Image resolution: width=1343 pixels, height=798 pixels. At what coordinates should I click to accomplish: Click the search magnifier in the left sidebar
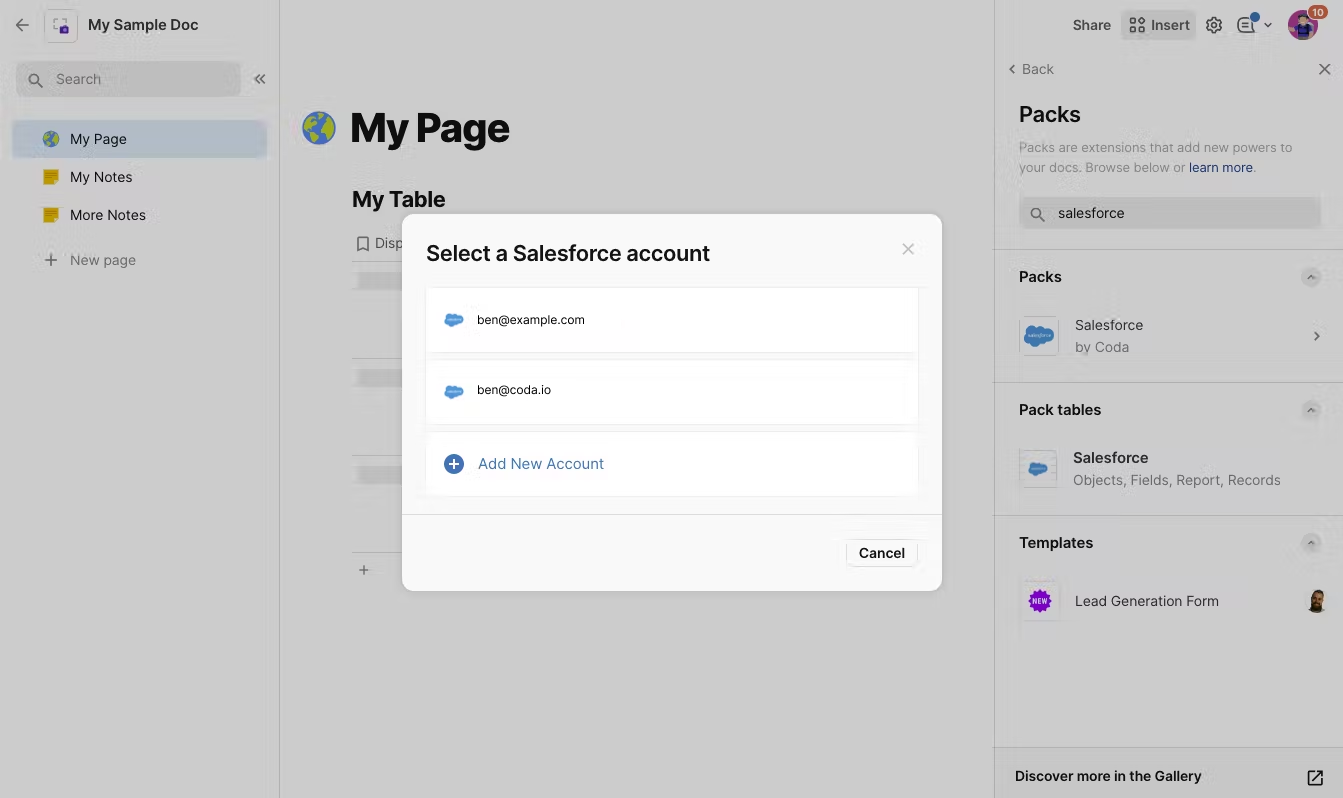pos(35,78)
